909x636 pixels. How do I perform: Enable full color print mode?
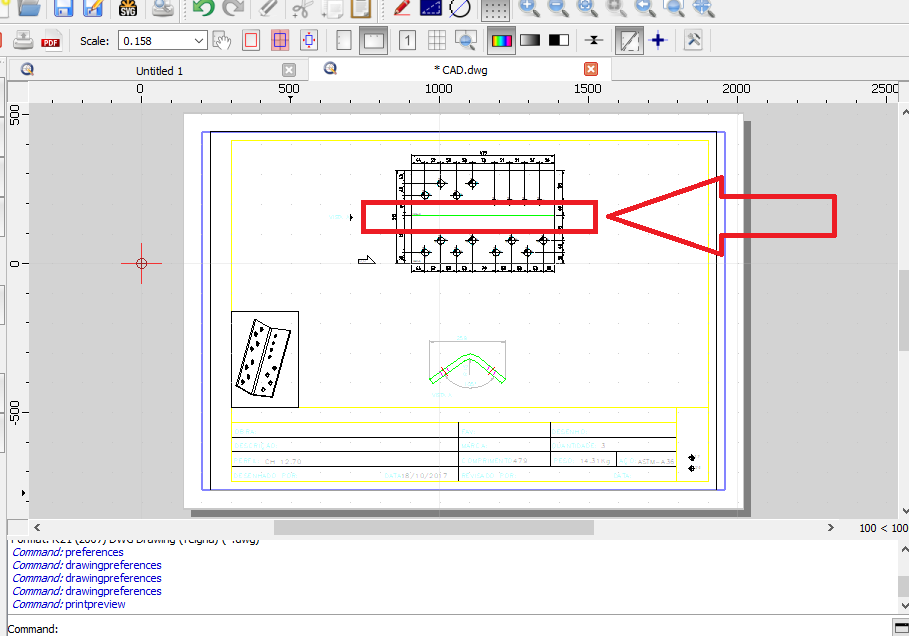coord(501,41)
